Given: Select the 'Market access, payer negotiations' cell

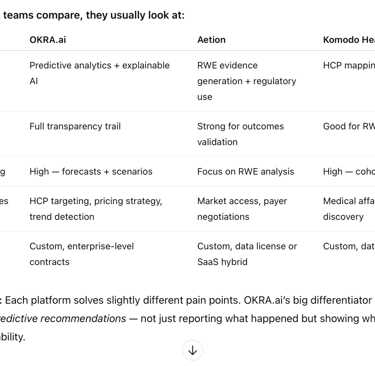Looking at the screenshot, I should click(x=242, y=209).
